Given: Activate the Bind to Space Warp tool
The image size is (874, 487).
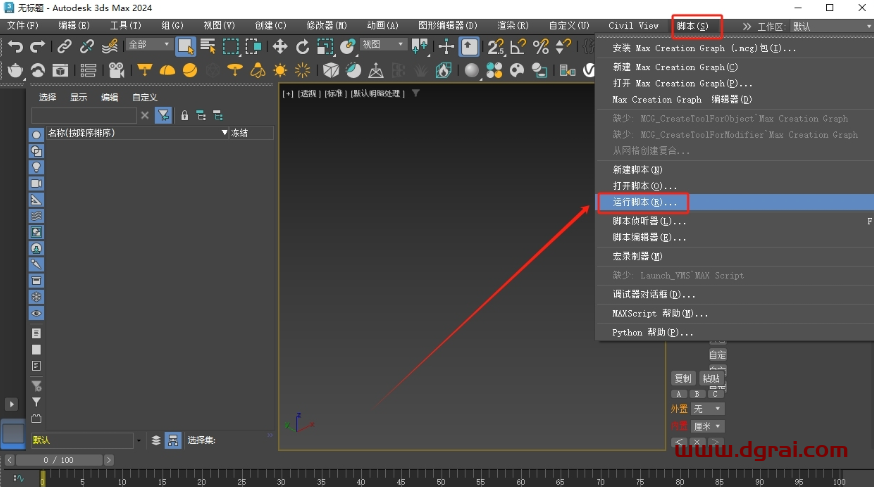Looking at the screenshot, I should [x=110, y=46].
